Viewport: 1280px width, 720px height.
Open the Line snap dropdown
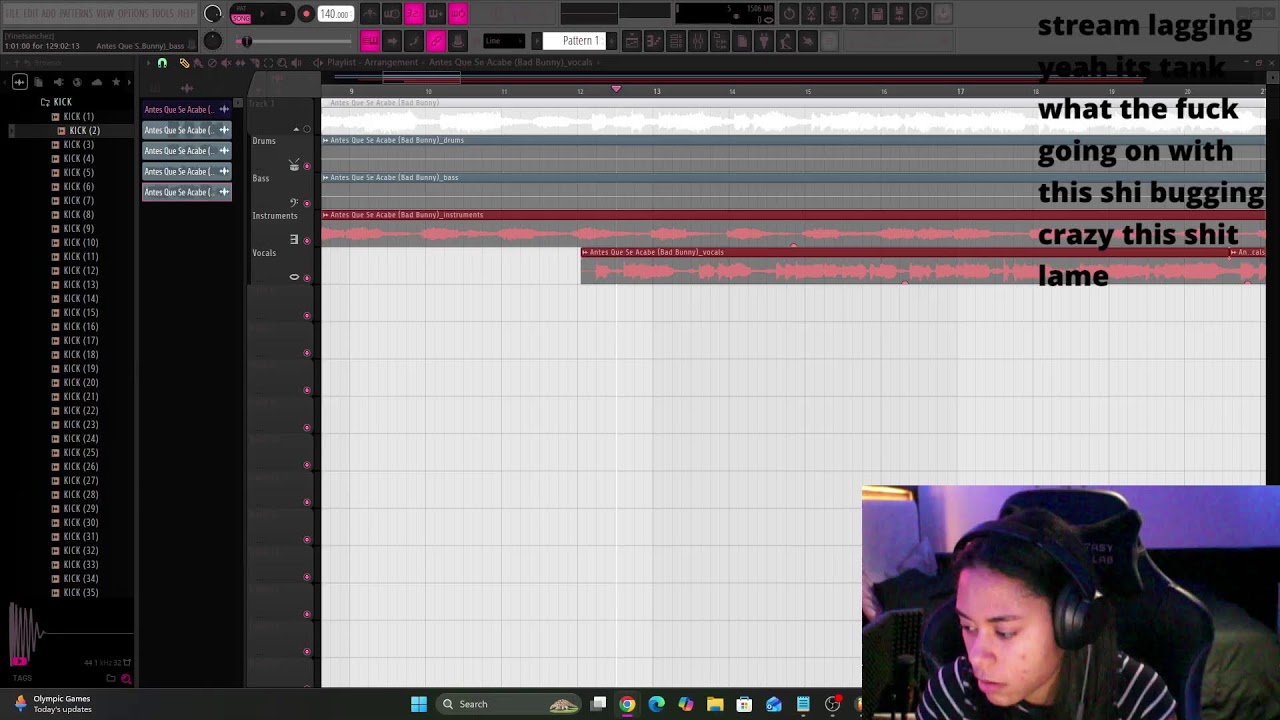pos(504,41)
